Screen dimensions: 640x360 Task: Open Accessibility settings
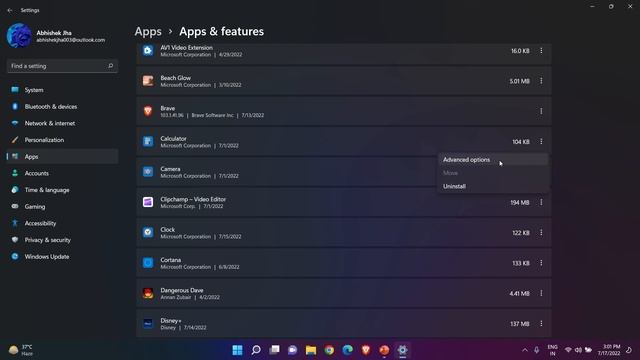pos(62,223)
